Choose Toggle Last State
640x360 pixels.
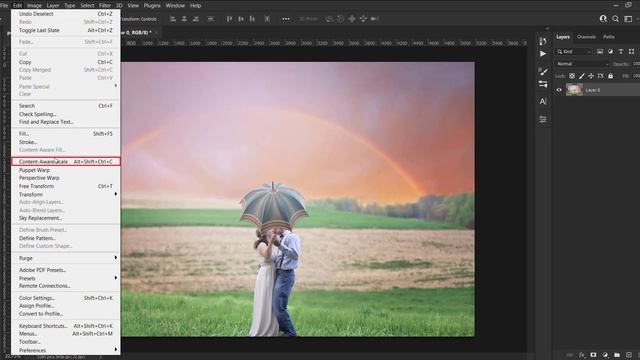pos(65,30)
